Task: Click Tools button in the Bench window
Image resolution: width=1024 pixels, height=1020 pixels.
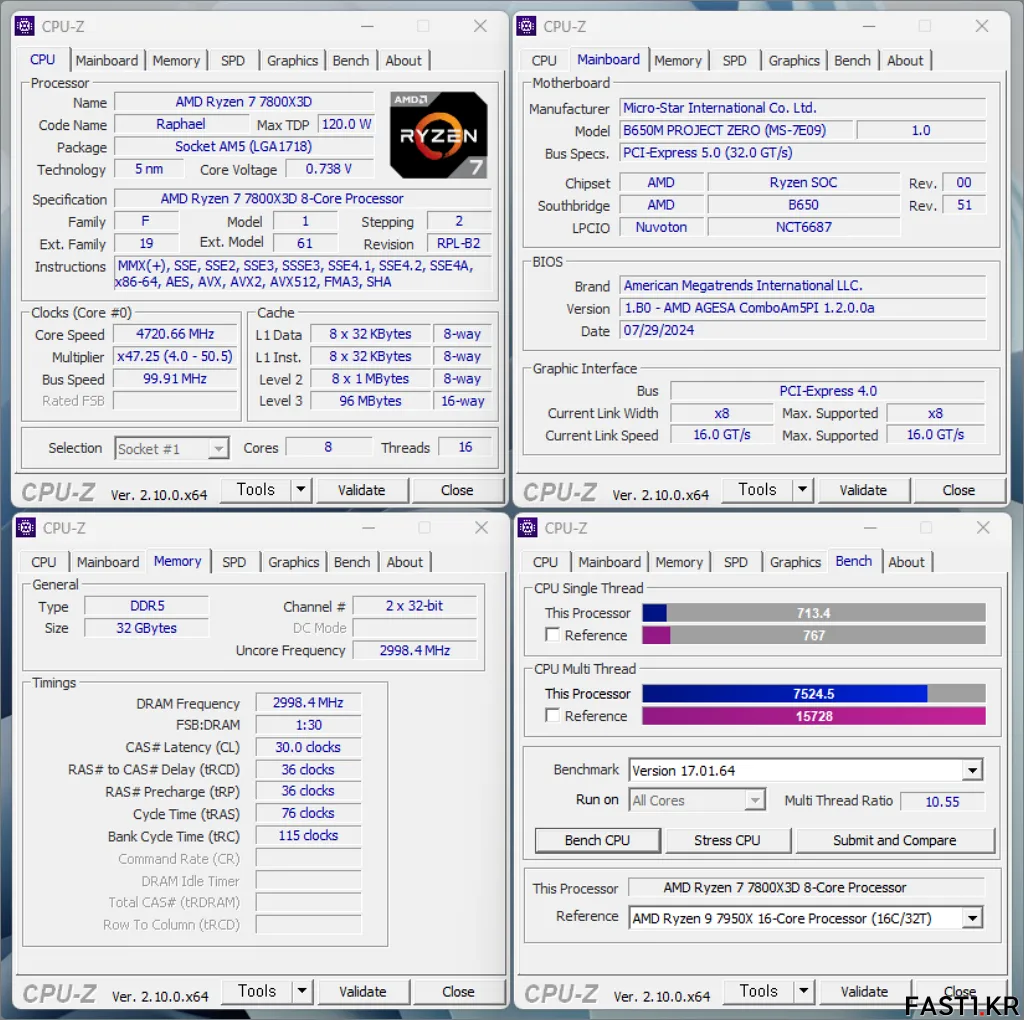Action: pyautogui.click(x=758, y=991)
